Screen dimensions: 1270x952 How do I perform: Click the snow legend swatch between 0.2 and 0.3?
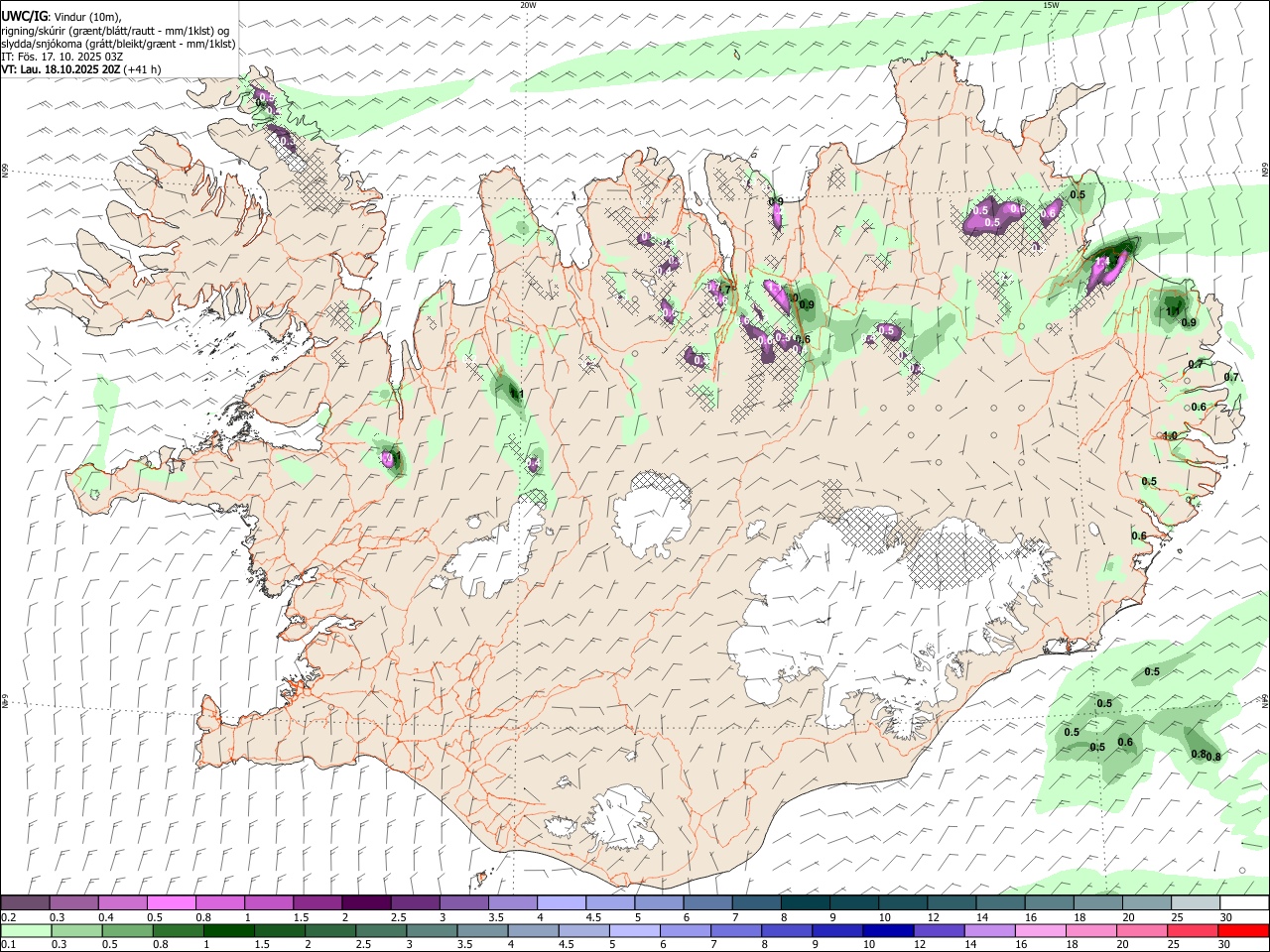tap(26, 903)
